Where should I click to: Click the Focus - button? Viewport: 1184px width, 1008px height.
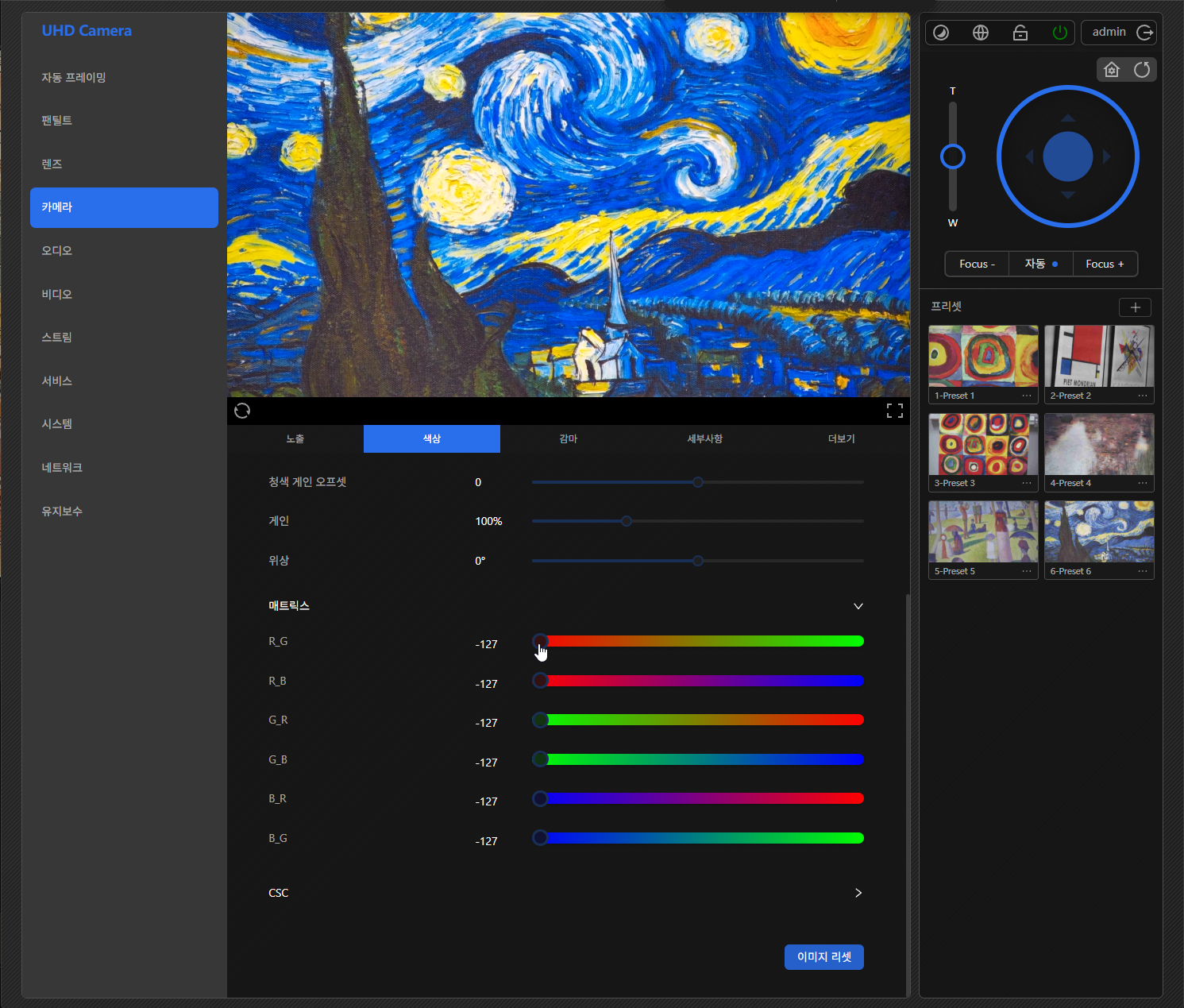pyautogui.click(x=977, y=264)
